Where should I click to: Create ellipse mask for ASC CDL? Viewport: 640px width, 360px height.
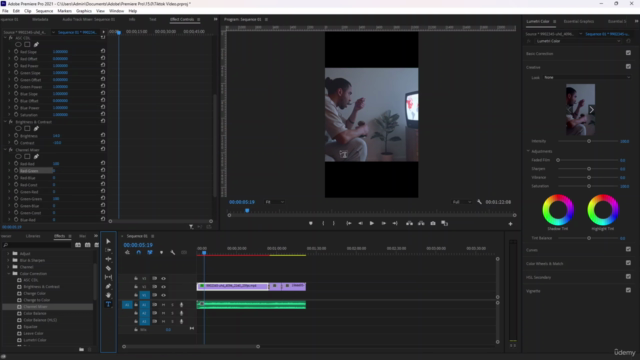[x=18, y=44]
